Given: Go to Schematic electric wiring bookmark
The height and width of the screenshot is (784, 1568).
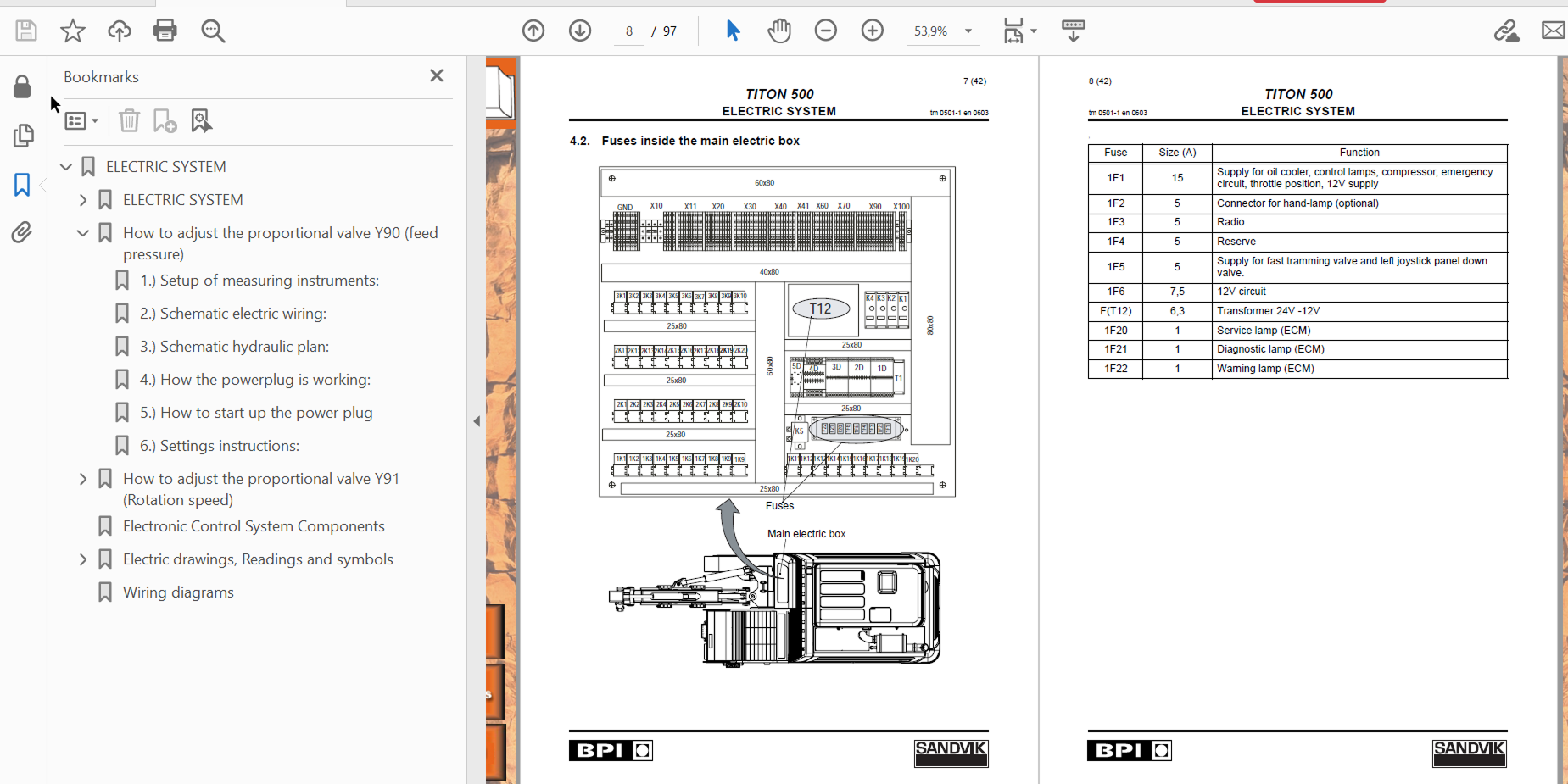Looking at the screenshot, I should pos(233,314).
